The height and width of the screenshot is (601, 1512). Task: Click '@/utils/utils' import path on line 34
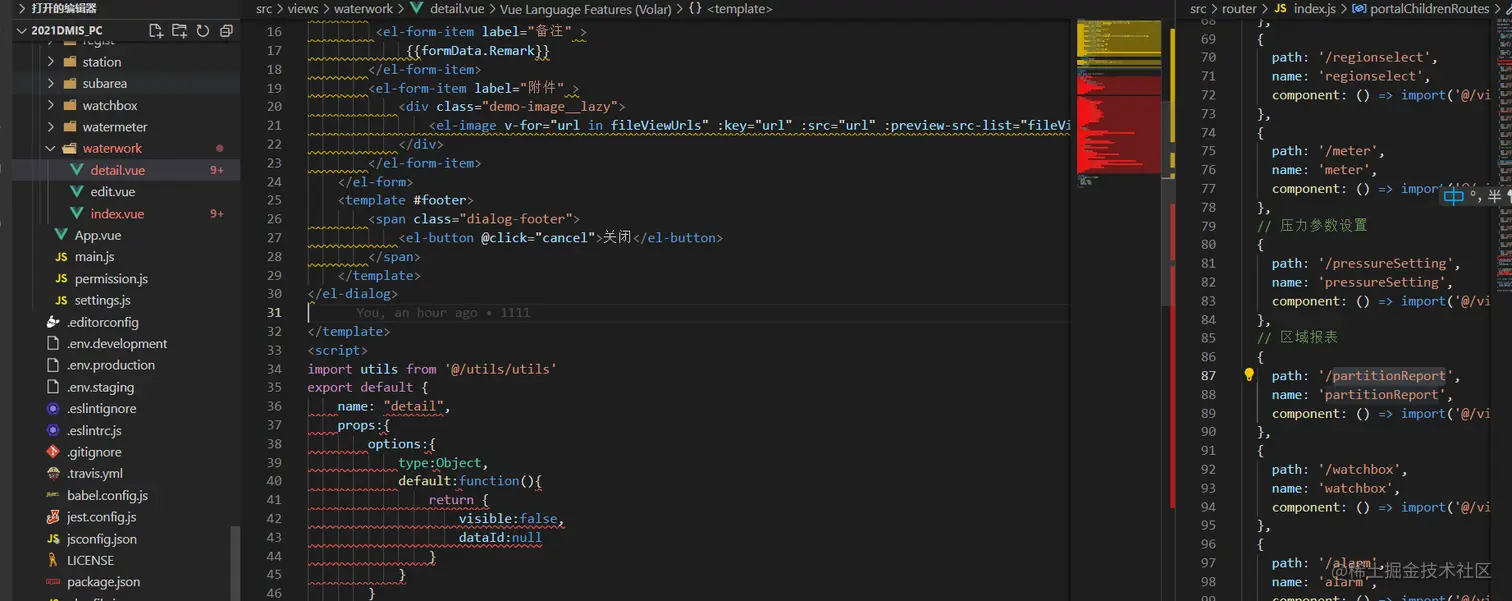(x=500, y=369)
